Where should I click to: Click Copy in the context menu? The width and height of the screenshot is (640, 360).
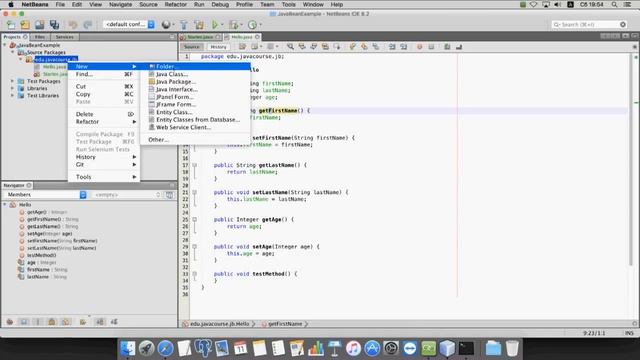click(104, 94)
